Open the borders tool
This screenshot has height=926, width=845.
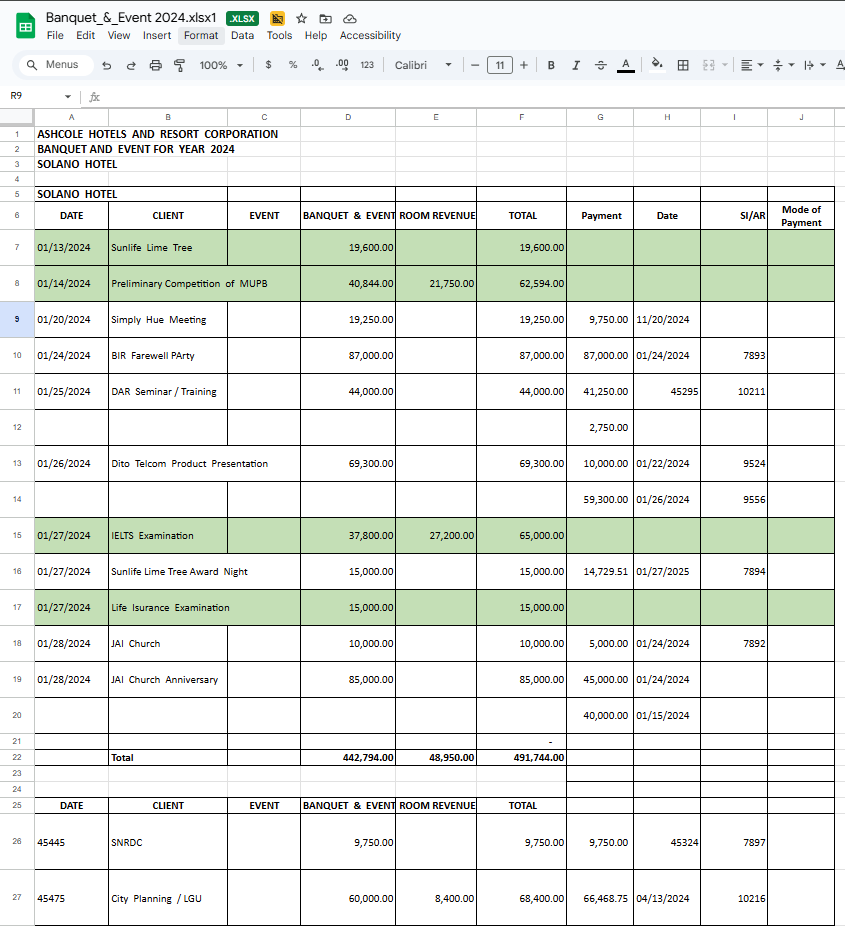683,65
